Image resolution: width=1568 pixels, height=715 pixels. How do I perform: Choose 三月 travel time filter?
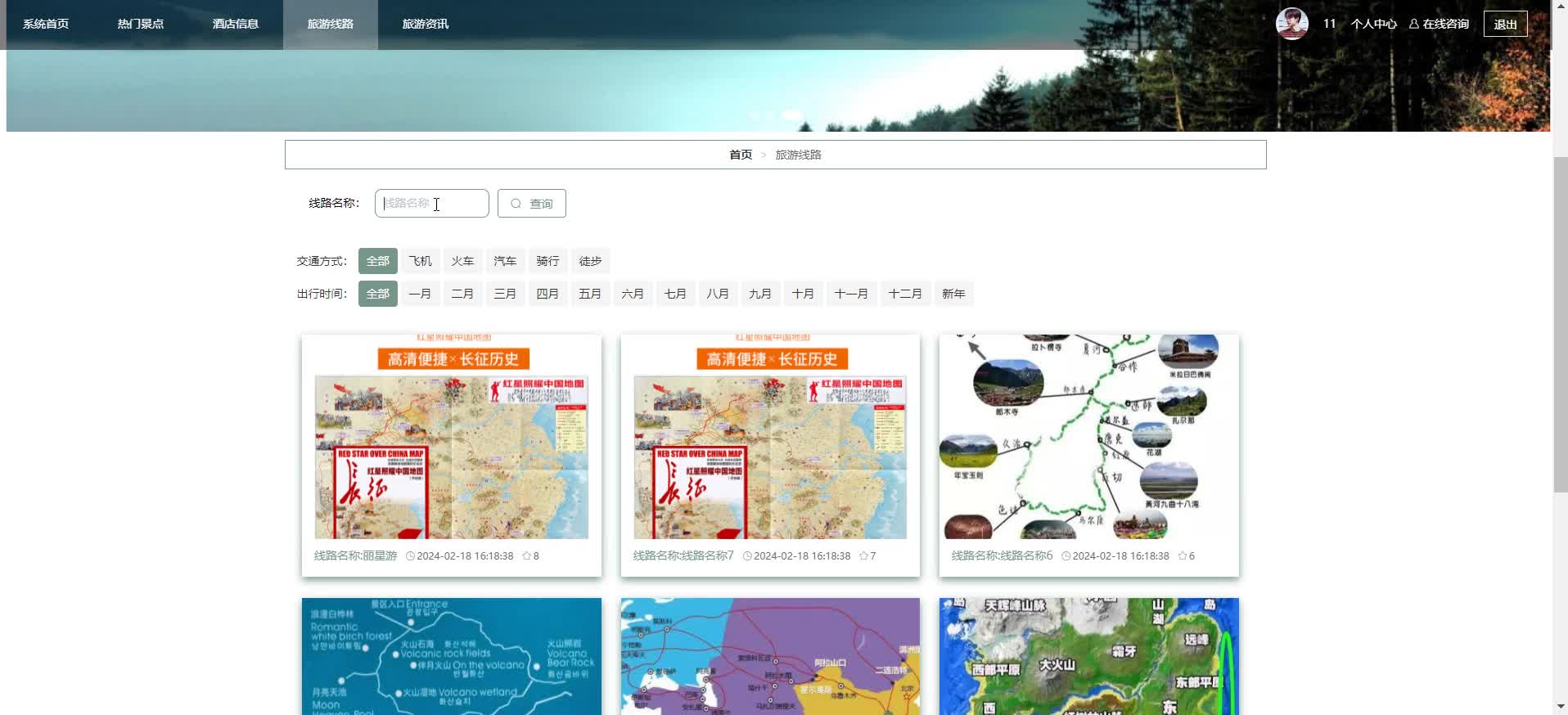coord(506,294)
